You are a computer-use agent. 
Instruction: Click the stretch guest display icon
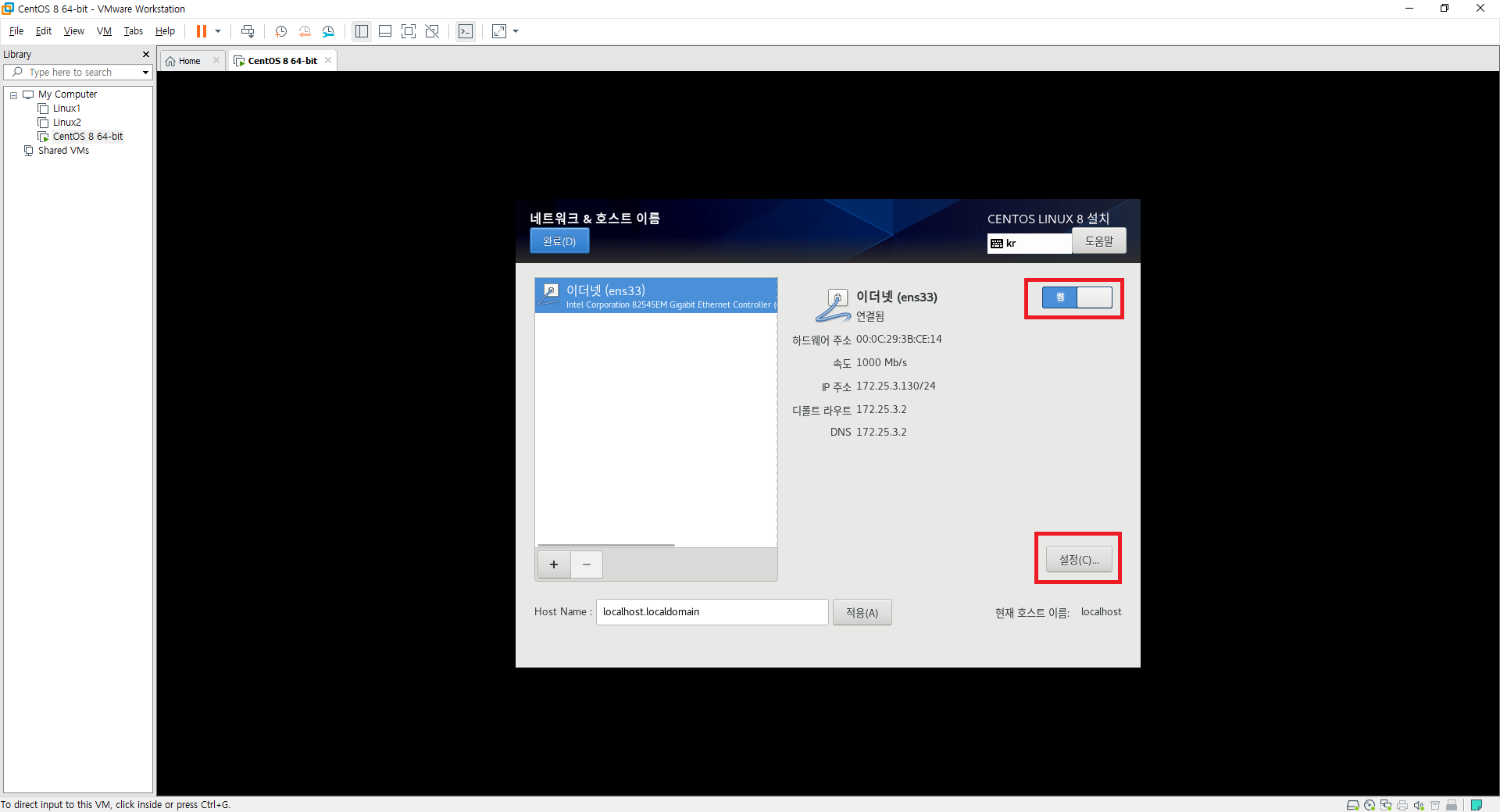499,31
